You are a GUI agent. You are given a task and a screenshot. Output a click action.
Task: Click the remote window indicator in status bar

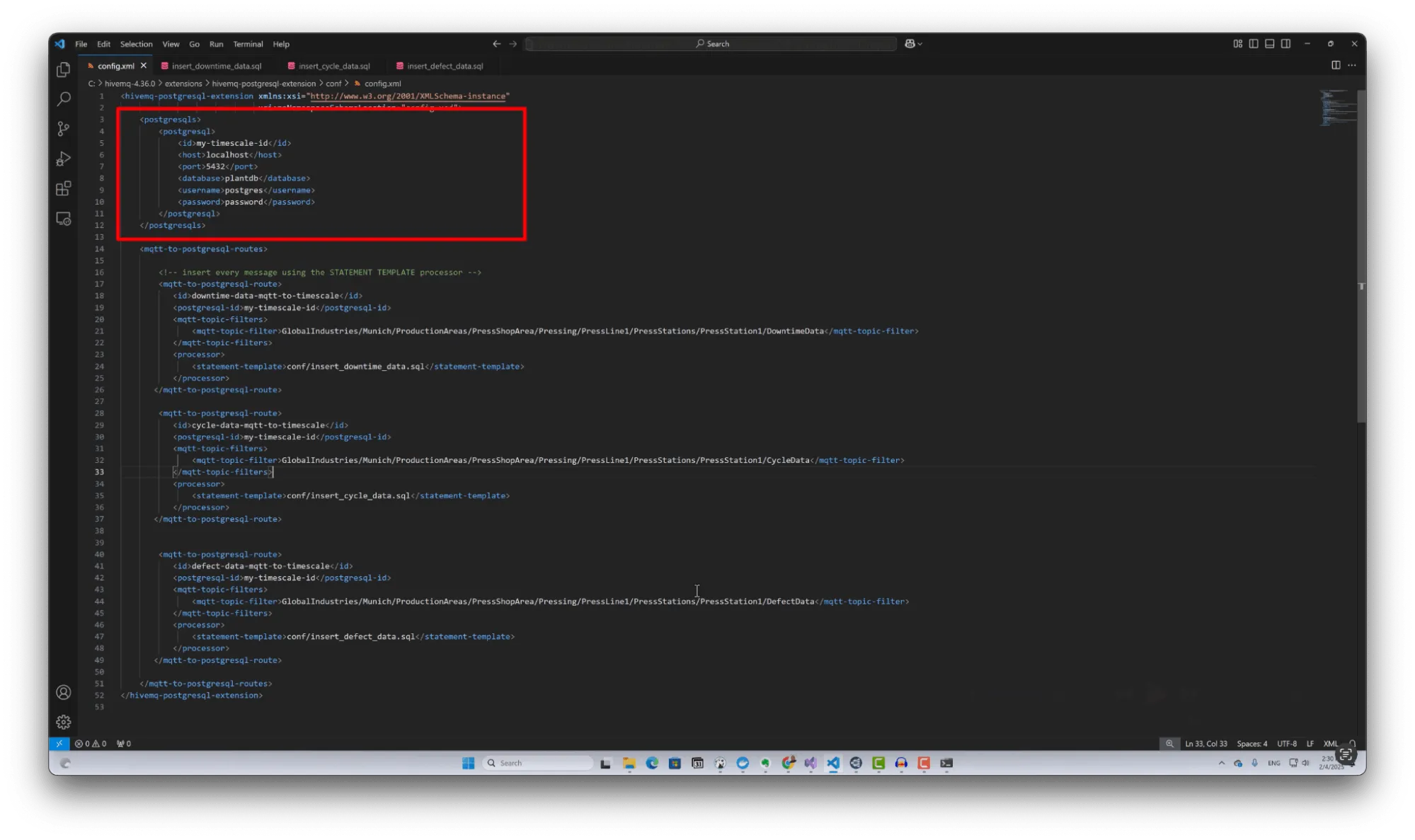pos(59,743)
